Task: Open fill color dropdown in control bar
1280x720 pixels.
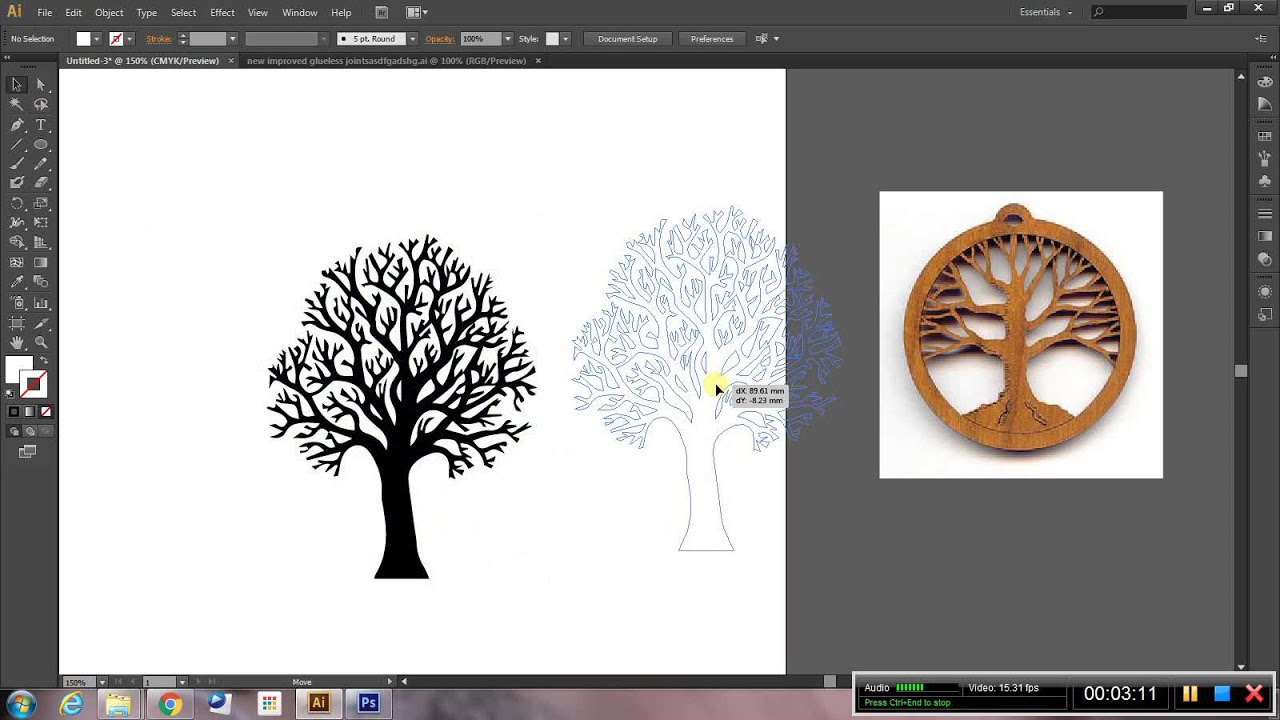Action: coord(97,39)
